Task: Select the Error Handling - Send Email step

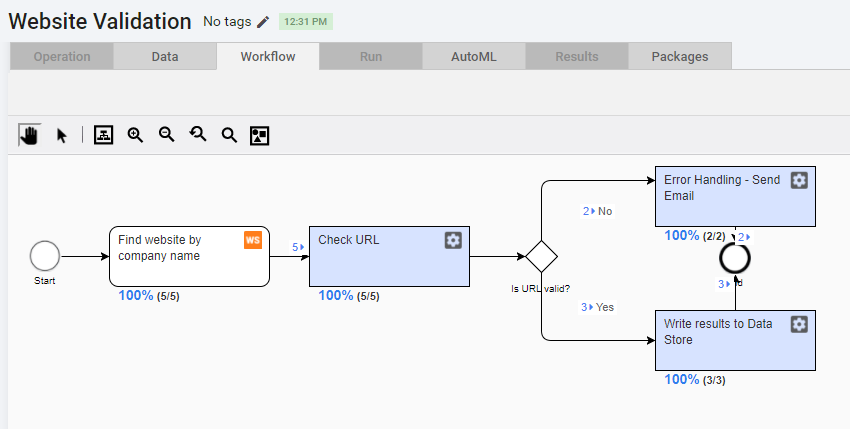Action: point(735,196)
